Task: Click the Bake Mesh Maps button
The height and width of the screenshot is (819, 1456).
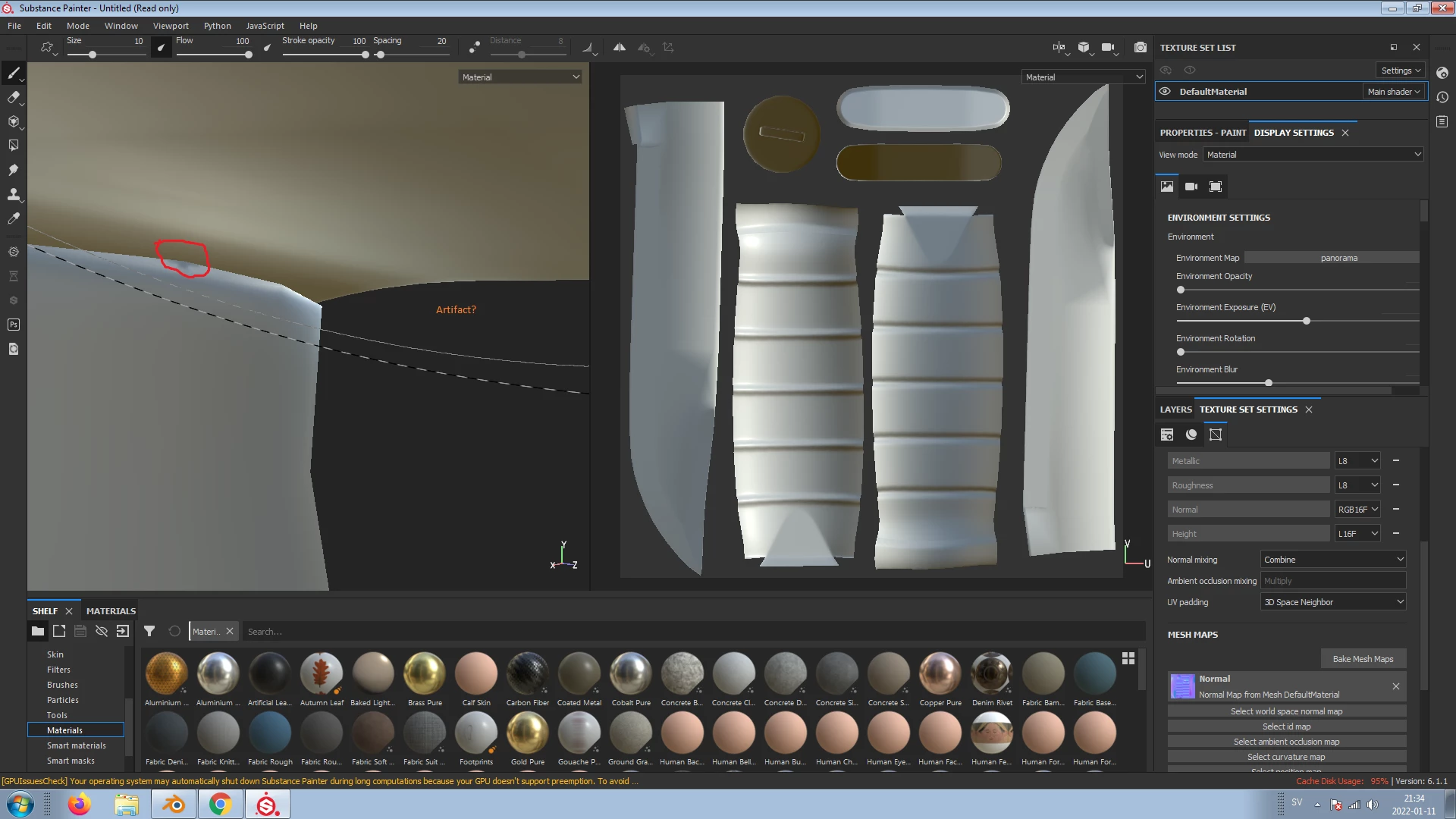Action: click(1363, 659)
